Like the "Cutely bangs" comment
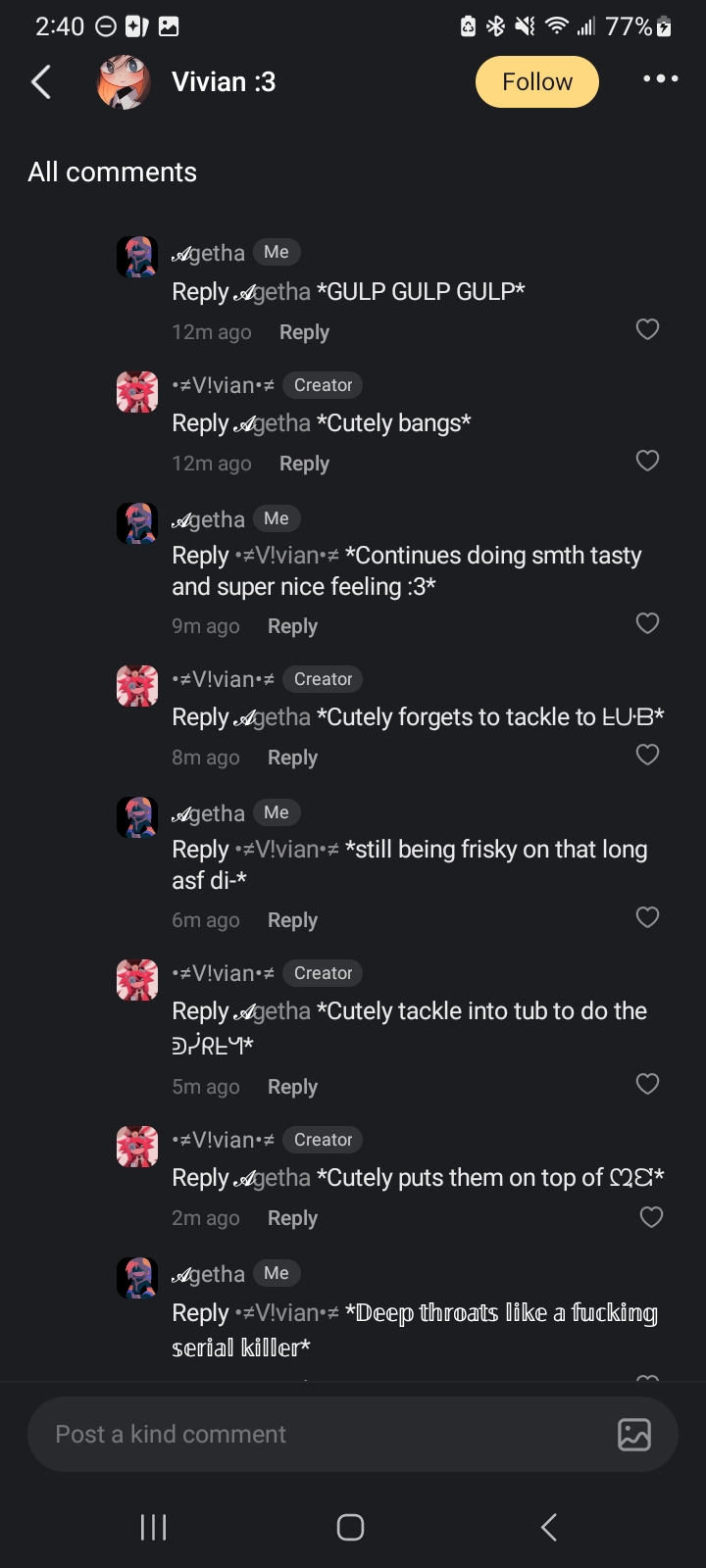 coord(647,461)
